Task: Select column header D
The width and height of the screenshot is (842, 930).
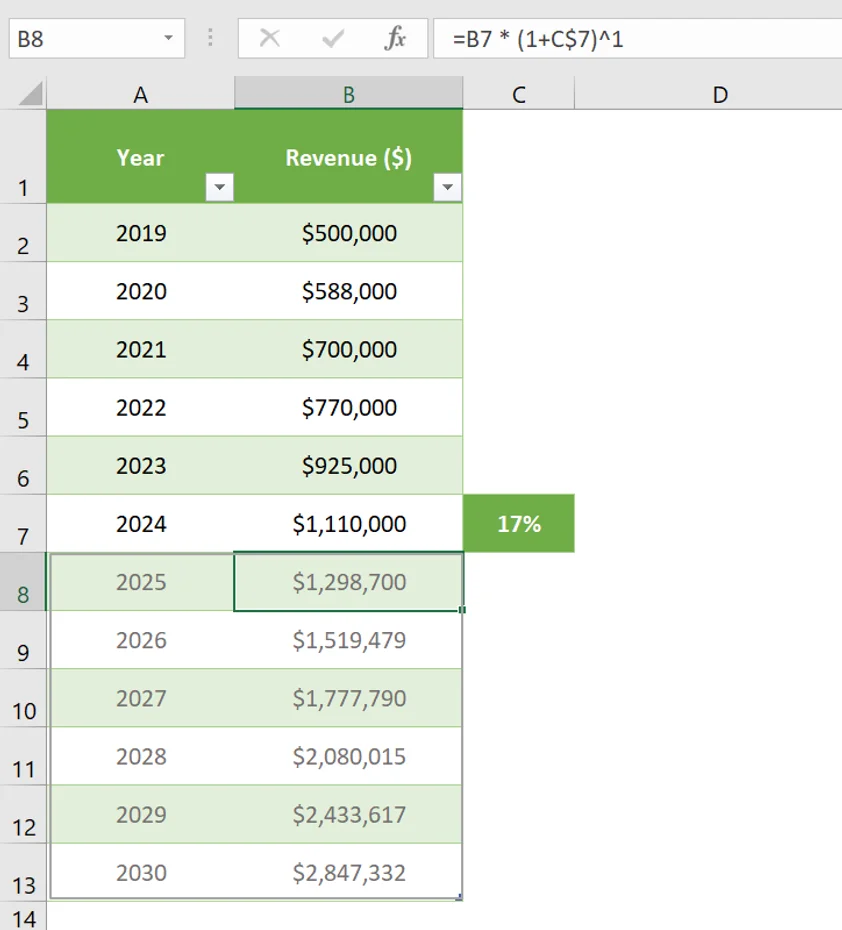Action: (x=719, y=93)
